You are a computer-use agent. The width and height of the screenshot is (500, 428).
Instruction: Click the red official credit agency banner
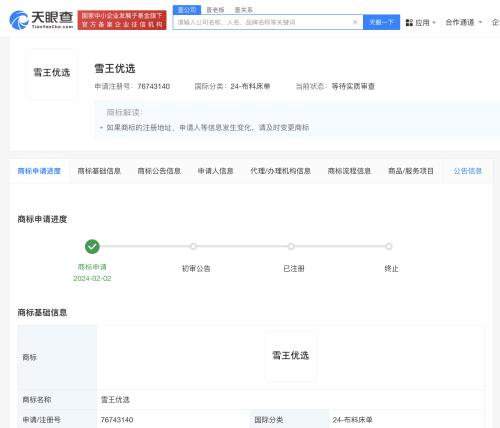point(122,20)
